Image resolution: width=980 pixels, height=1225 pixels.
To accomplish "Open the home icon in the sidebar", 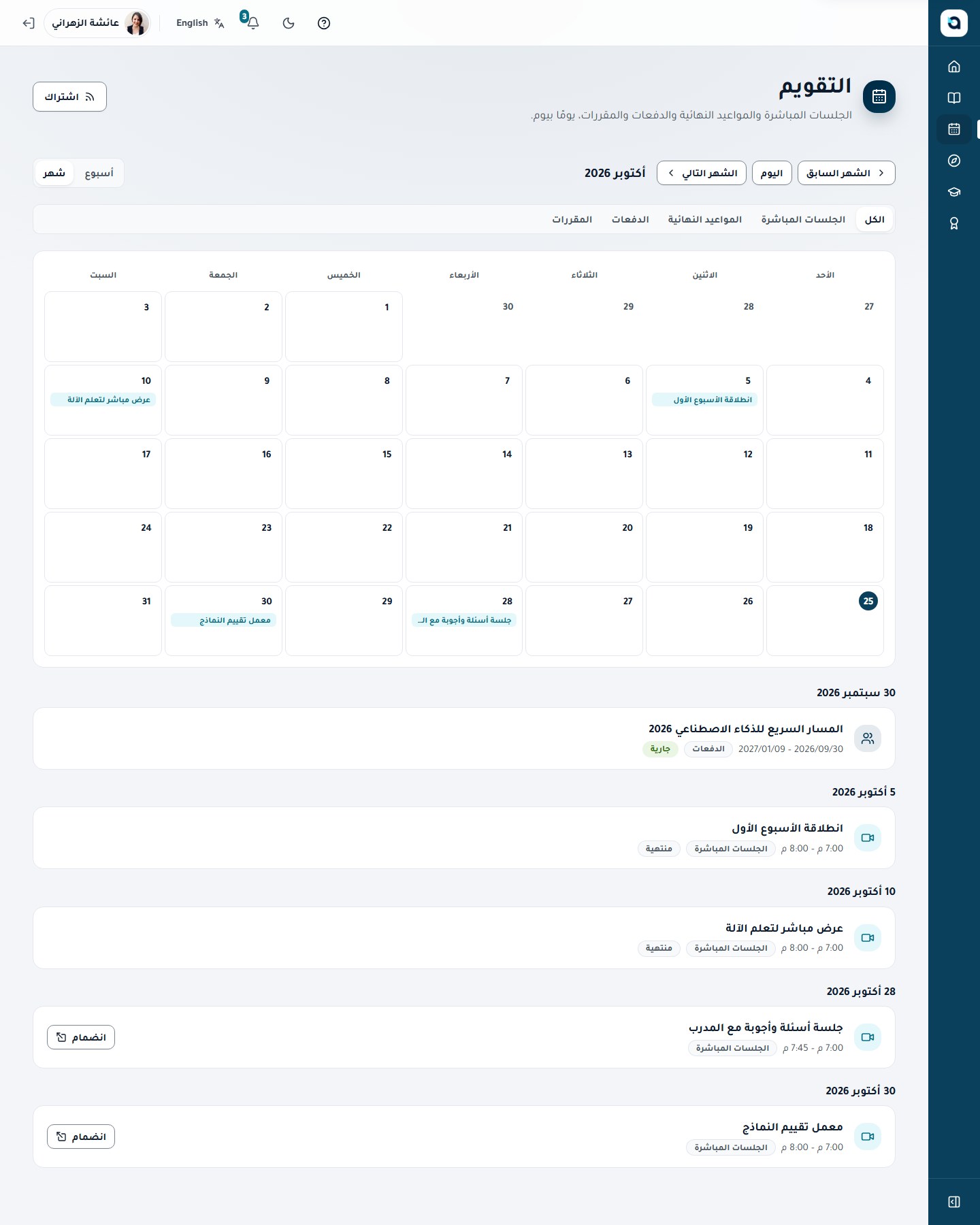I will pos(954,66).
